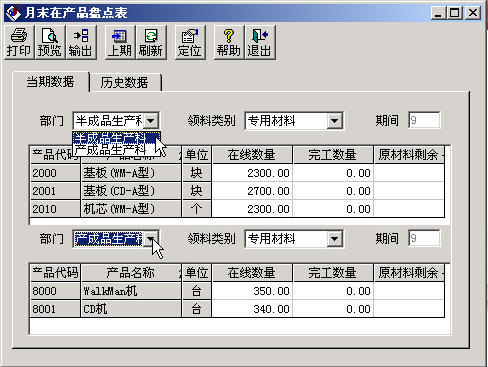Click 完工数量 0.00 in row 8000
The image size is (488, 367).
(x=332, y=291)
